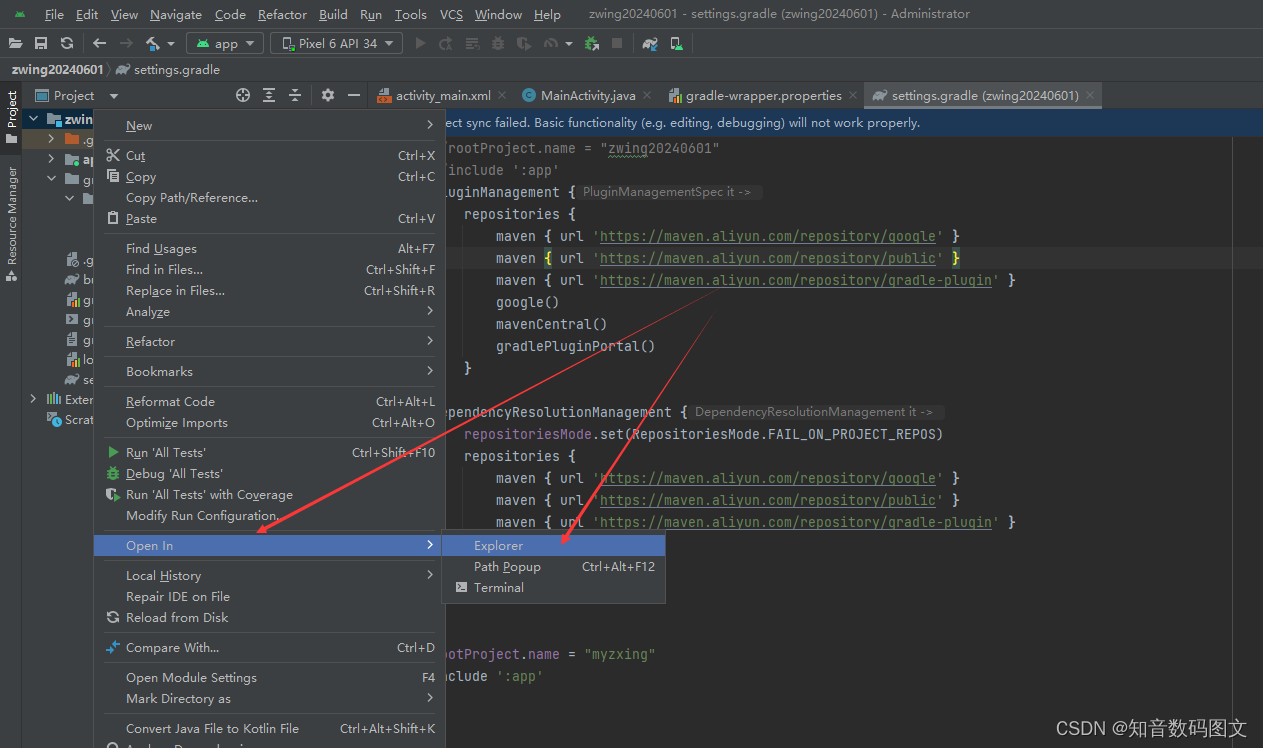Collapse all nodes in the Project panel
Screen dimensions: 1263x748
click(295, 95)
